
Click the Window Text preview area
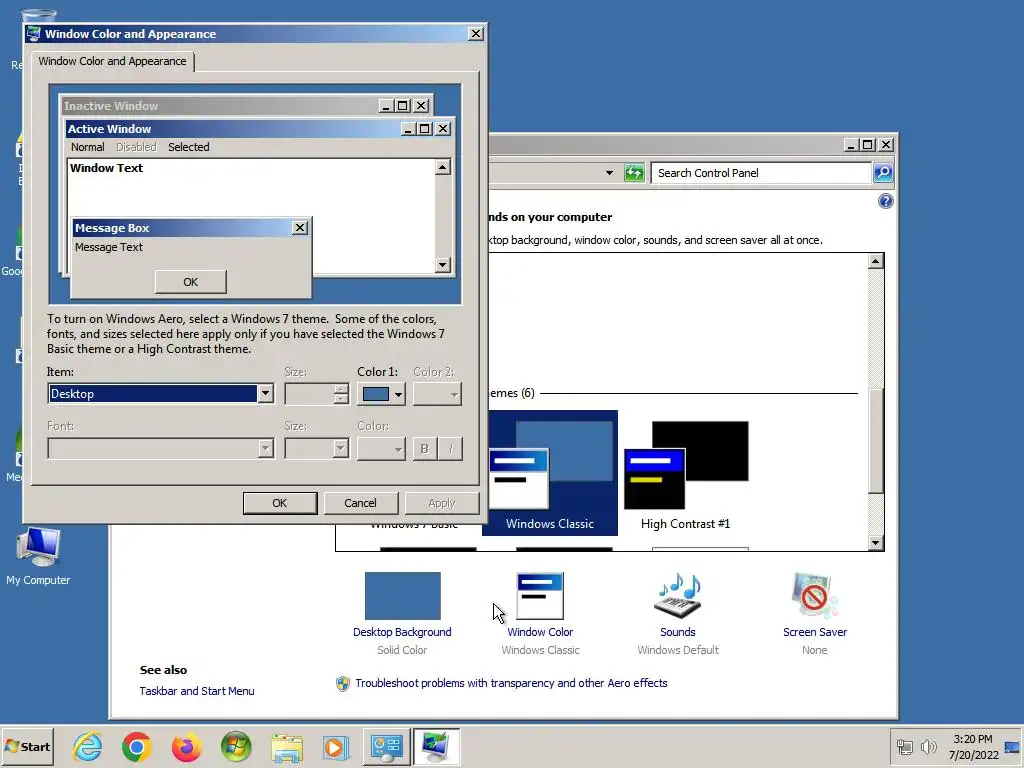[251, 216]
